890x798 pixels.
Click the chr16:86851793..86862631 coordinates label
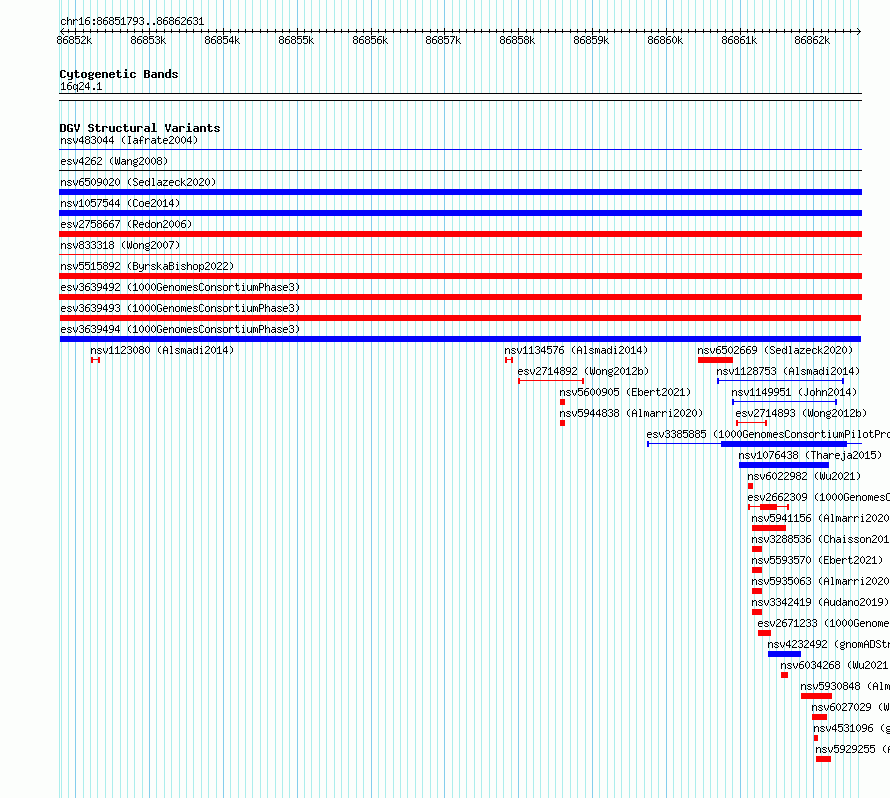pos(132,21)
